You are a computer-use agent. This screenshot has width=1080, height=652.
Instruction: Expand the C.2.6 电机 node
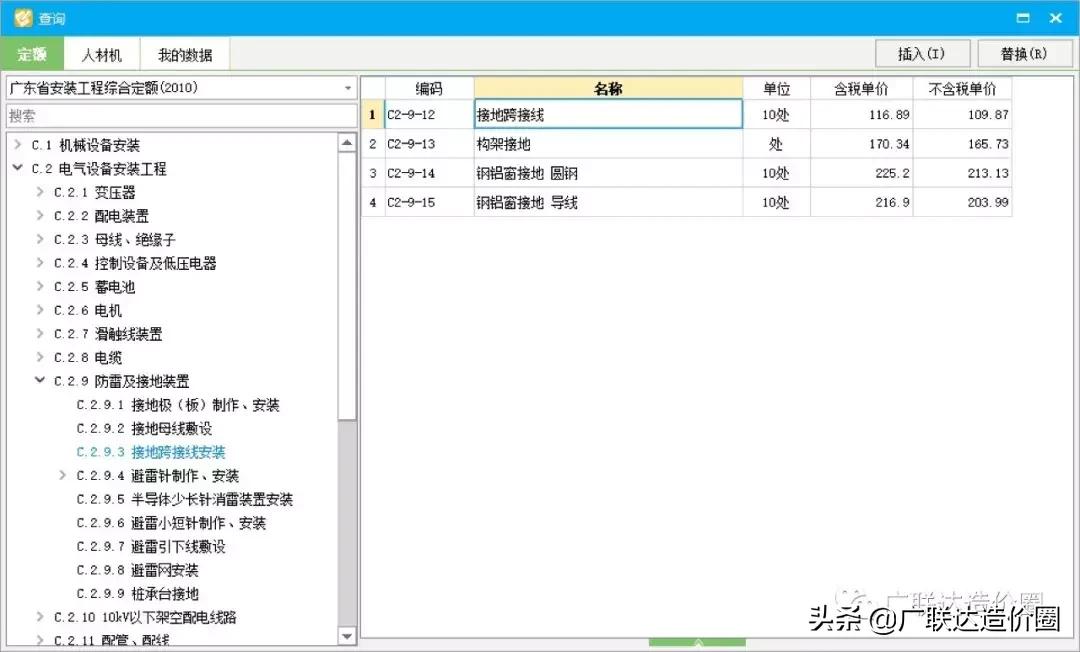40,310
